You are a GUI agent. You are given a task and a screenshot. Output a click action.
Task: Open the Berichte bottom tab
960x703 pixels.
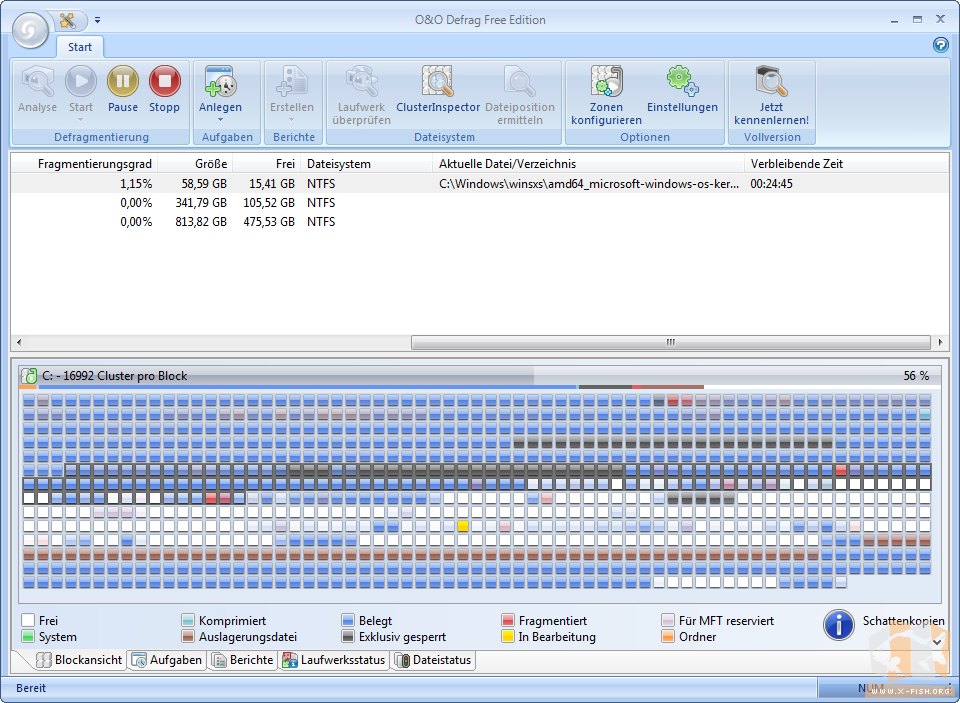click(243, 660)
